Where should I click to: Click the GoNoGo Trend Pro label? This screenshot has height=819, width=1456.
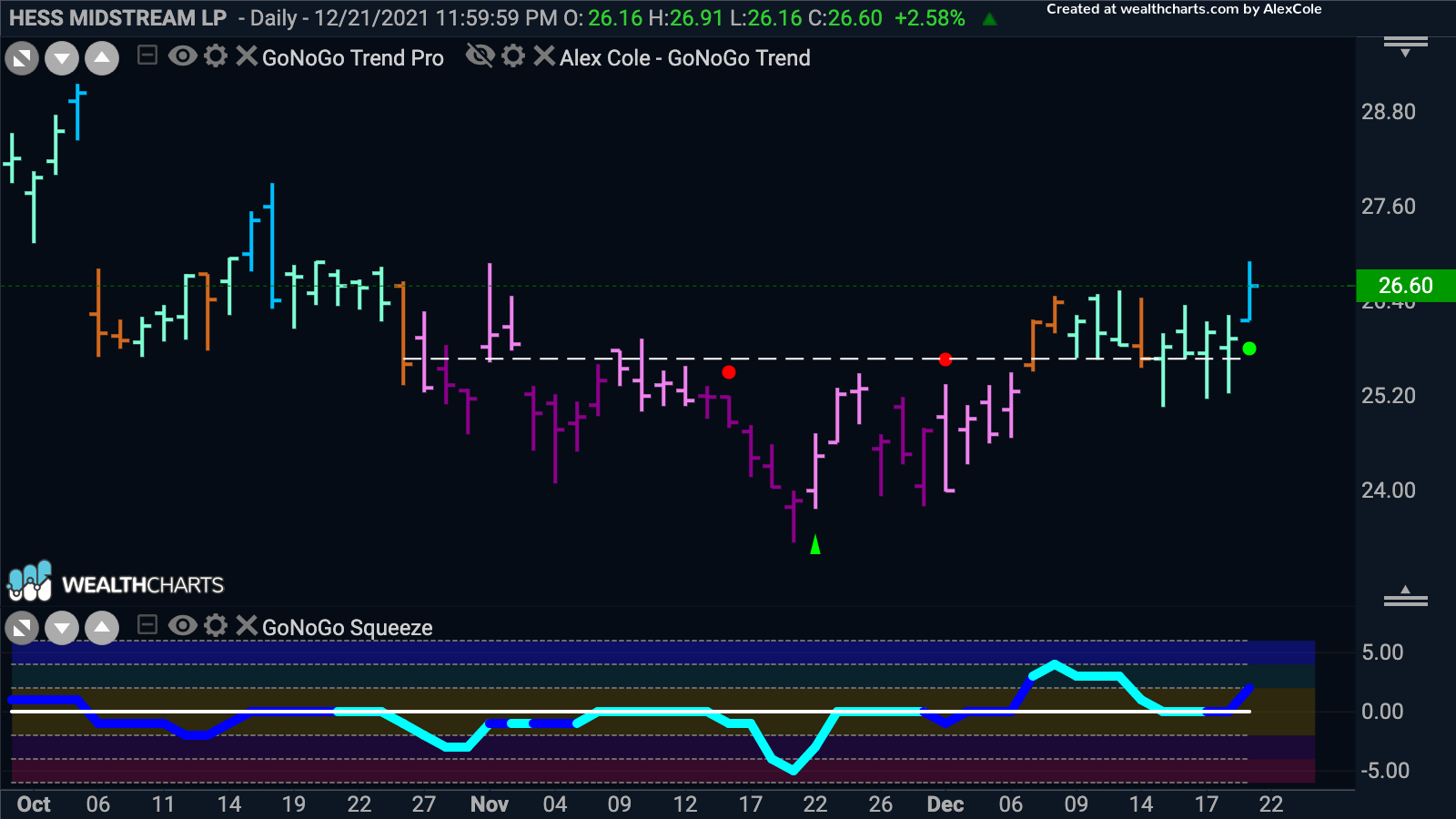(x=353, y=58)
